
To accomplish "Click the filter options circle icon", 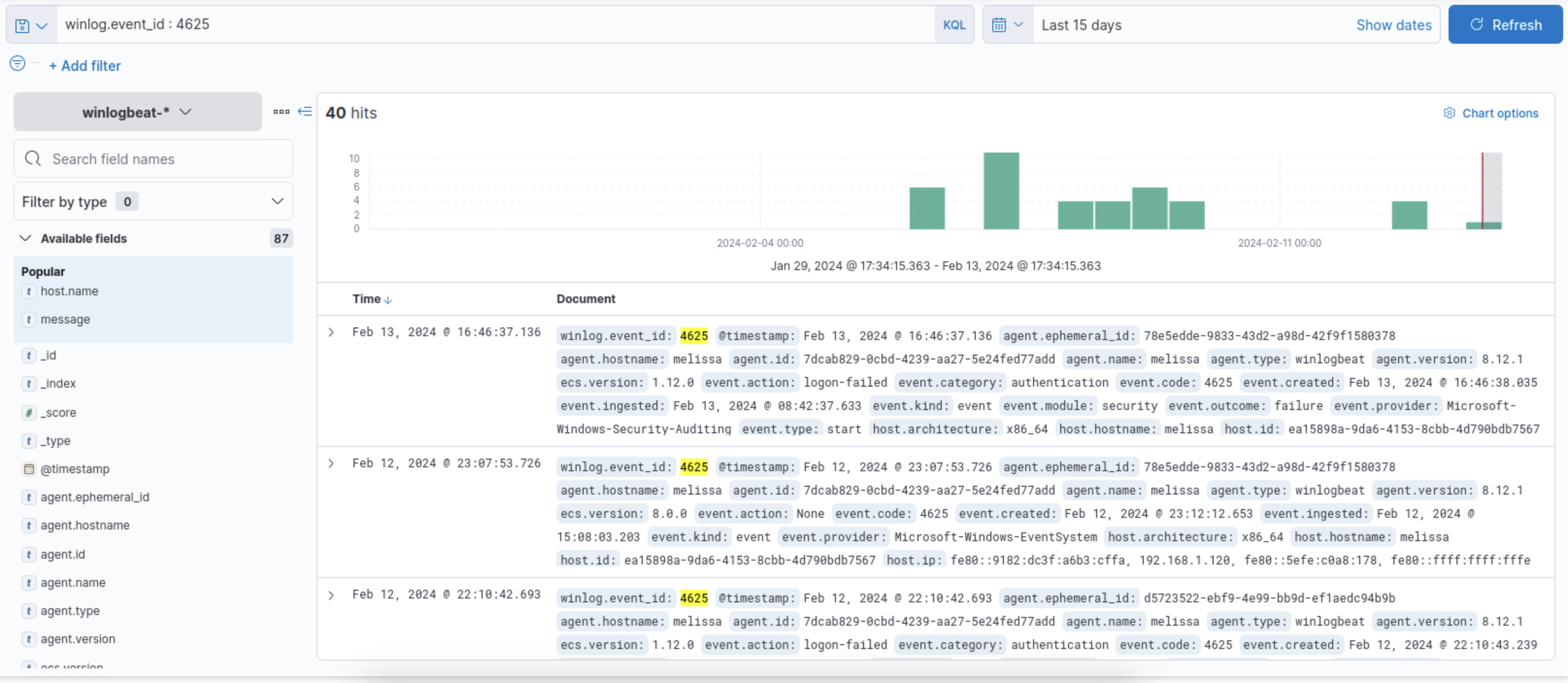I will 17,63.
